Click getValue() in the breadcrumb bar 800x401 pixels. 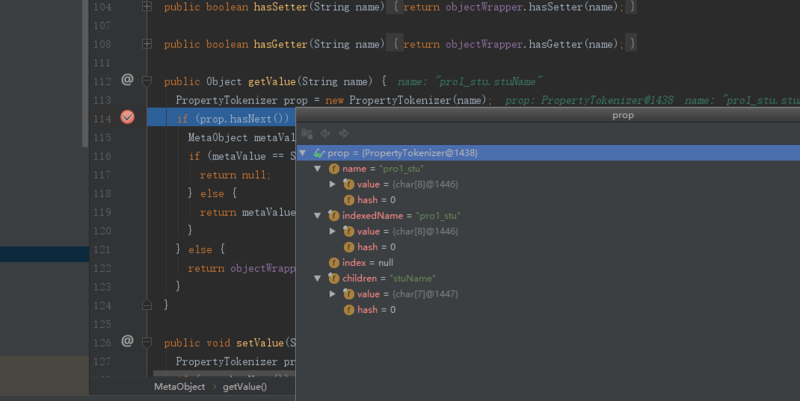coord(245,387)
